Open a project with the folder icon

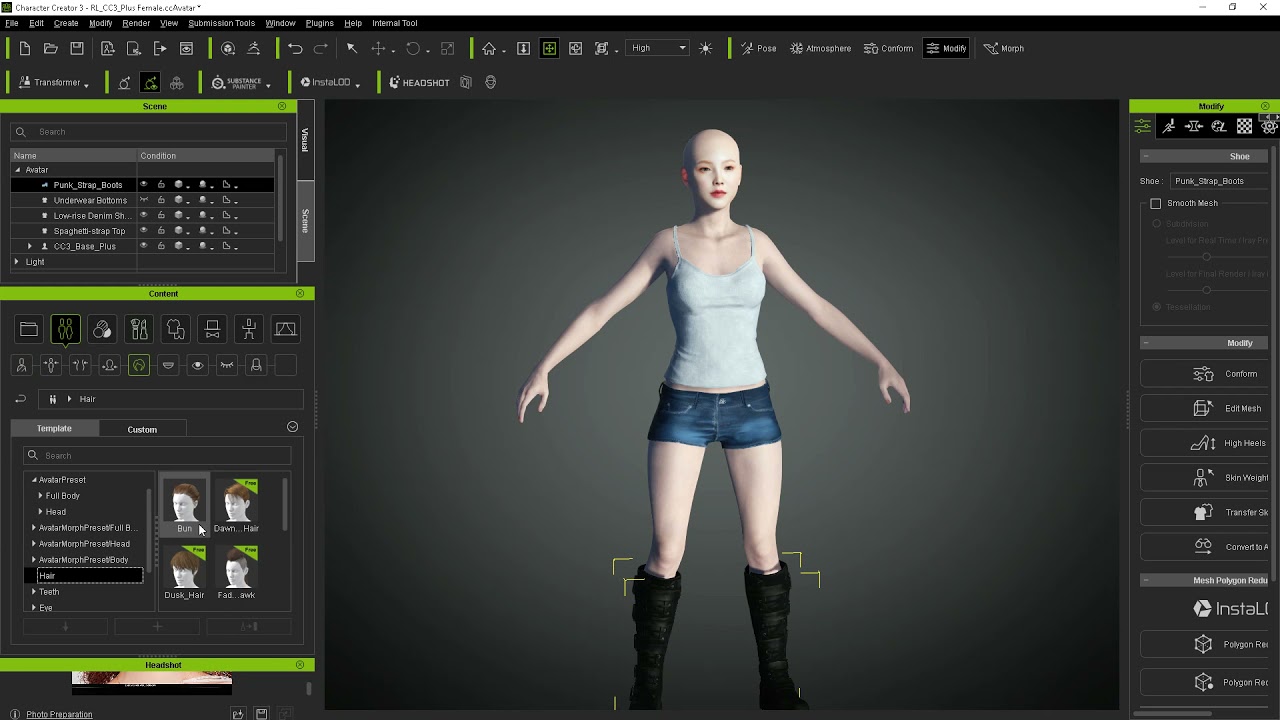click(x=50, y=48)
